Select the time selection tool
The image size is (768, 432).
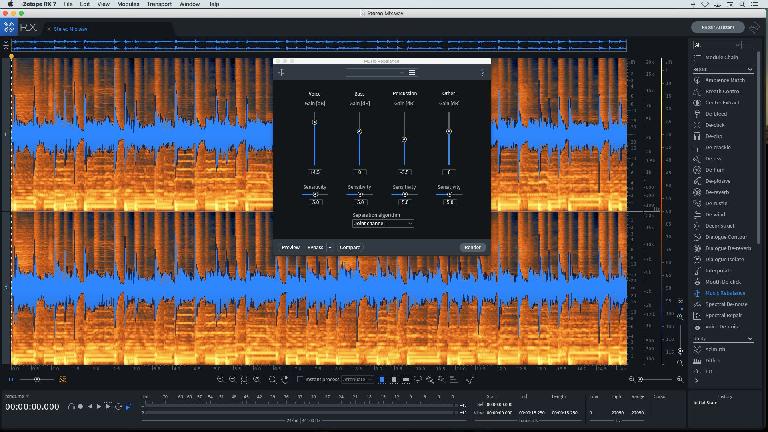382,380
